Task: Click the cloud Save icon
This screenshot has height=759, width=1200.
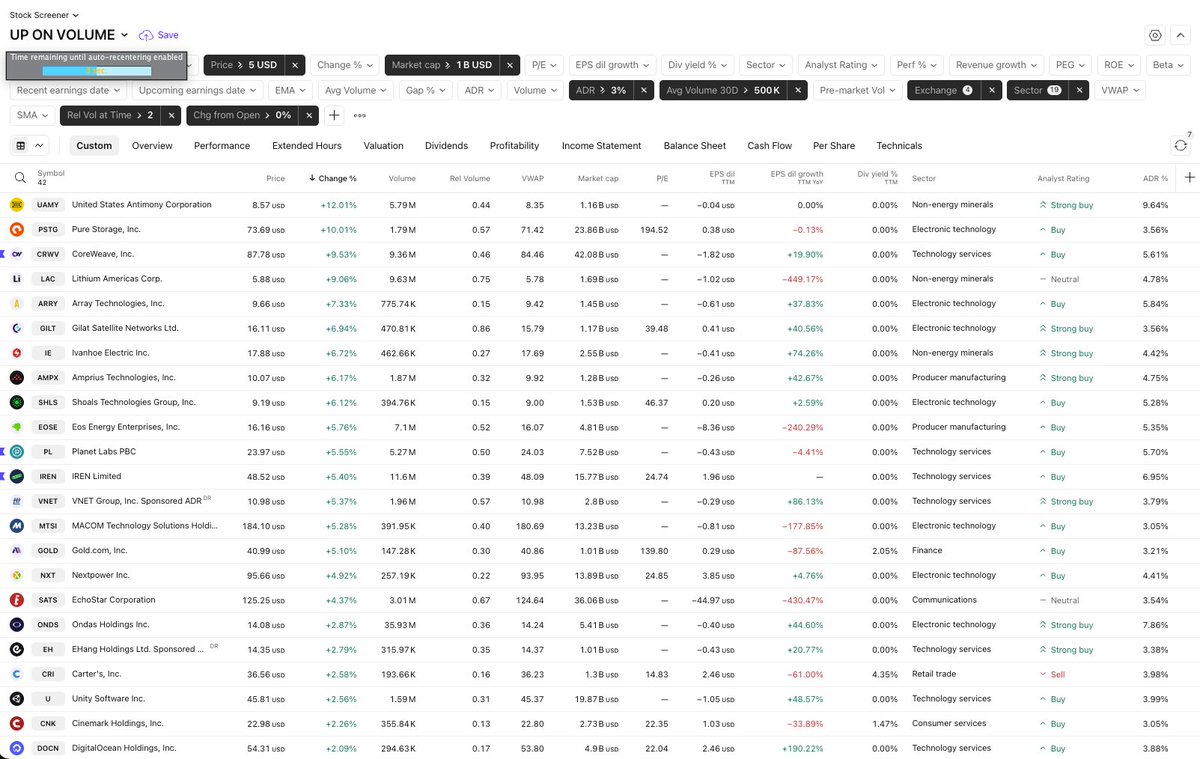Action: pos(147,35)
